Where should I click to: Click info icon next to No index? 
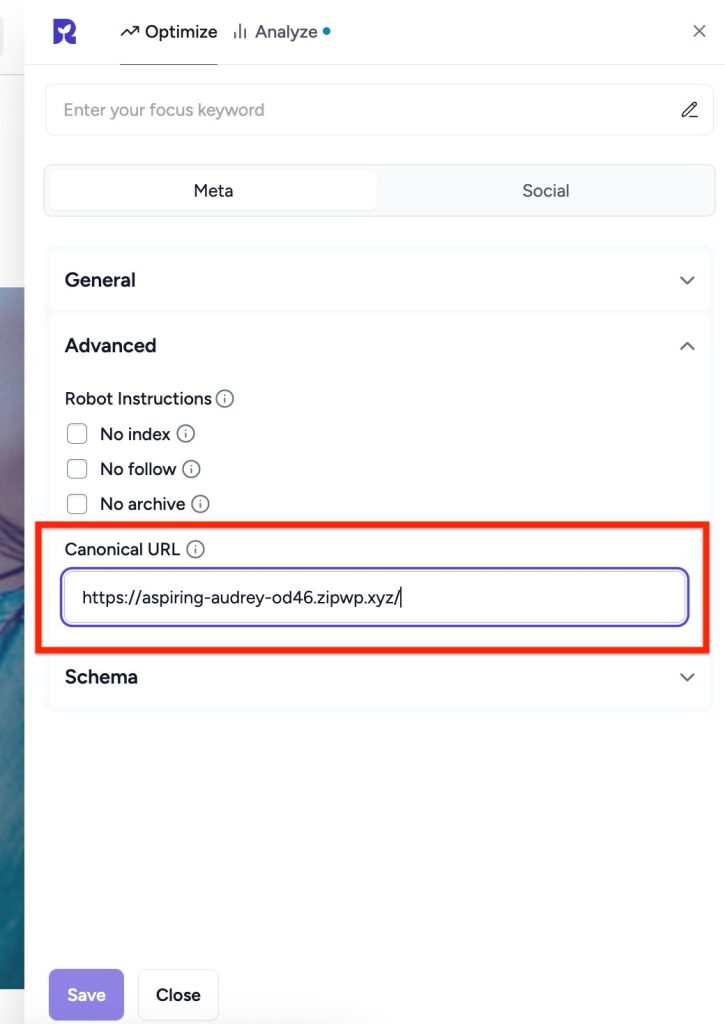185,434
